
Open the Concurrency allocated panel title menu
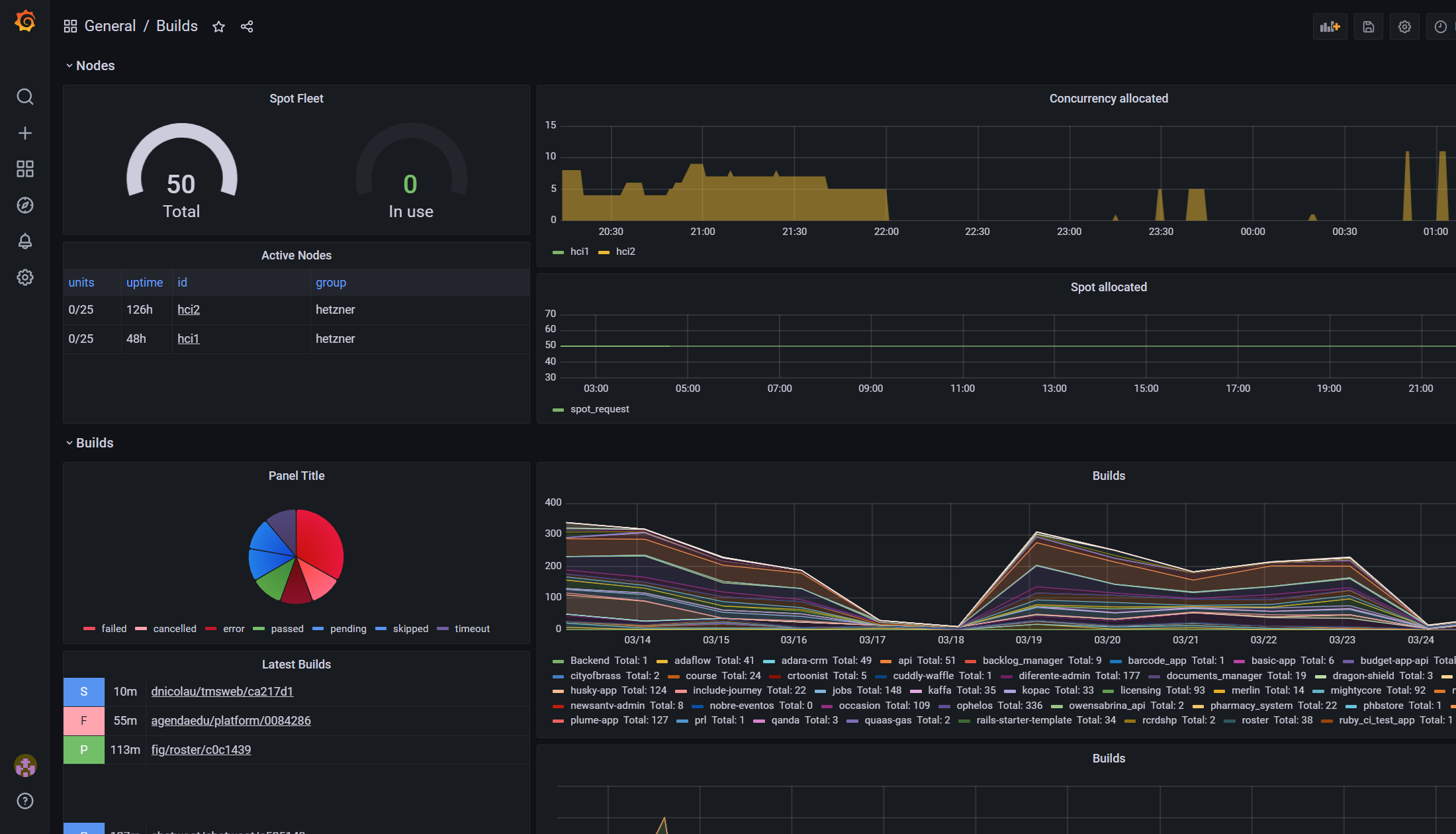click(x=1108, y=99)
